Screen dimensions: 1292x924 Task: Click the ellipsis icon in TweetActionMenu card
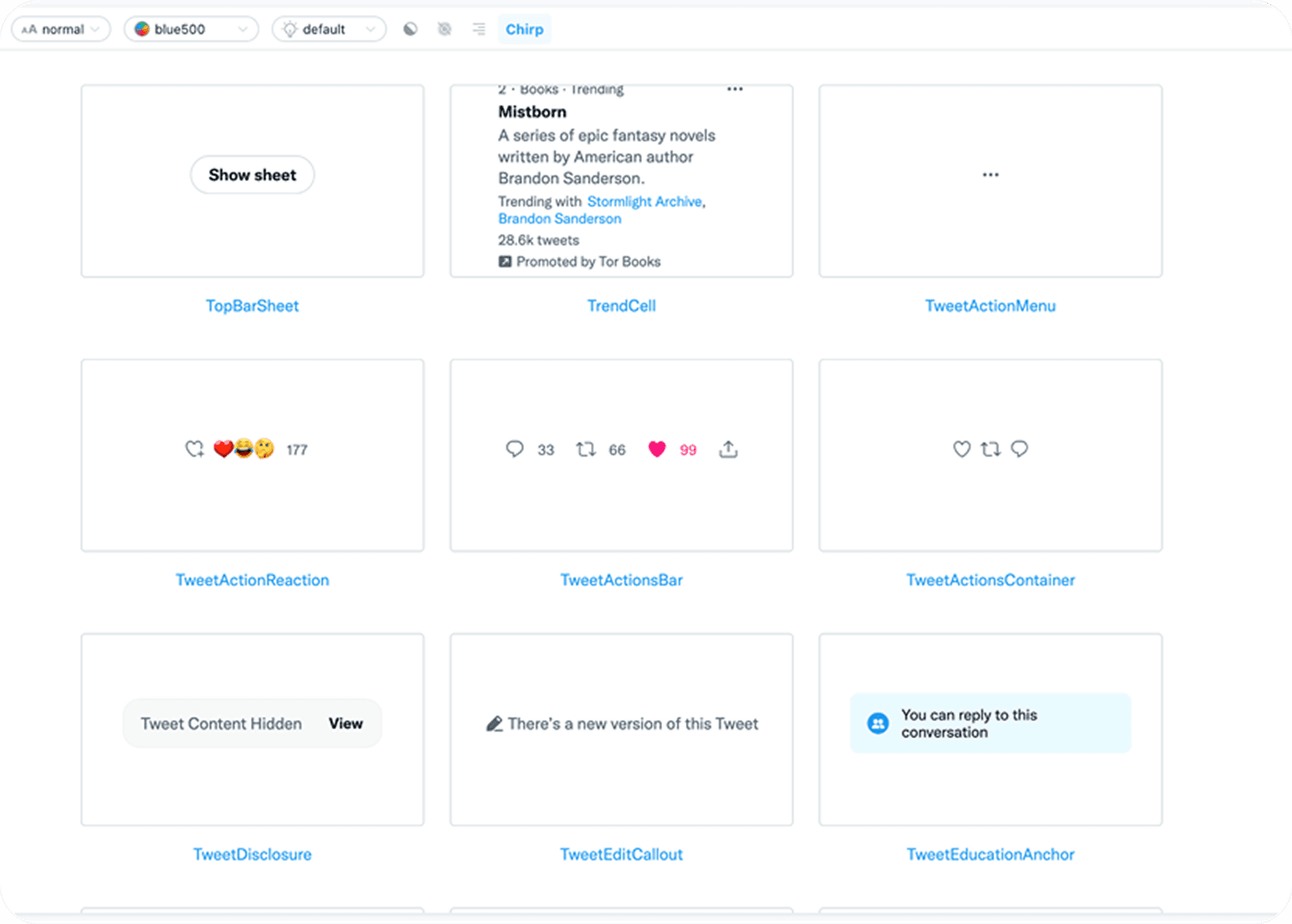click(x=990, y=175)
